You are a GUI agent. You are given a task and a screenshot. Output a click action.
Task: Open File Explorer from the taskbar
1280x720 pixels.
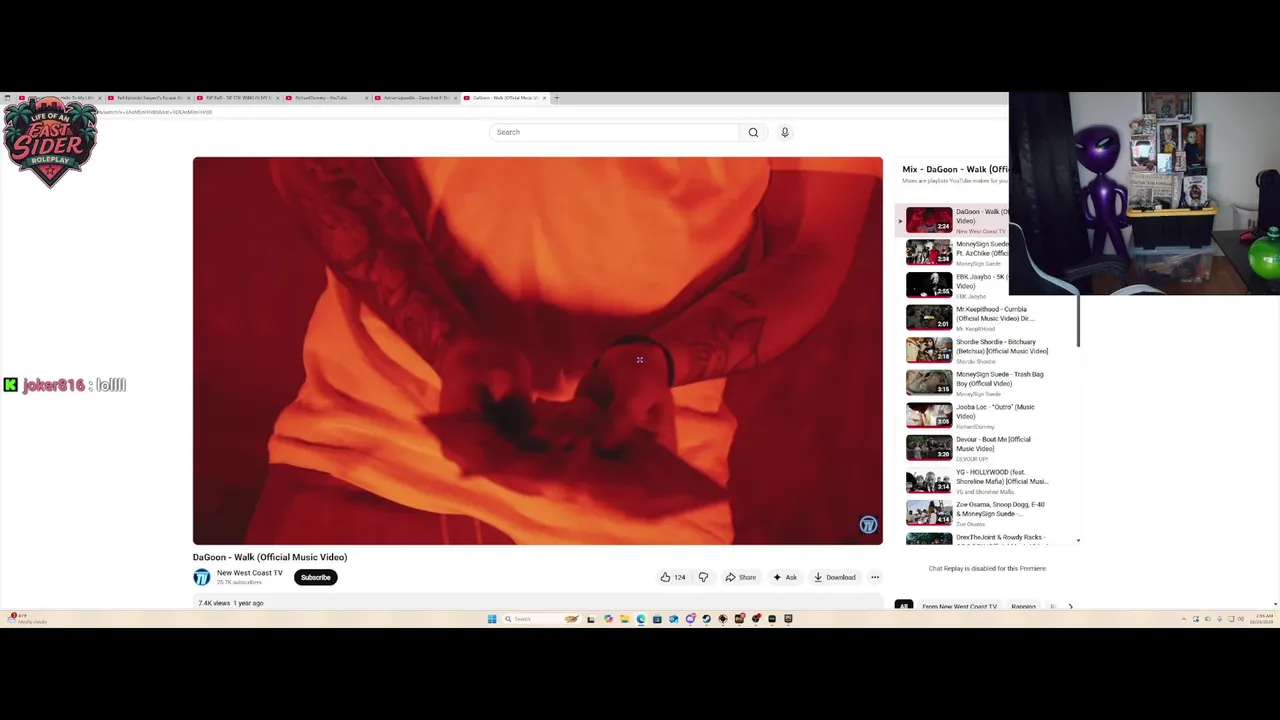[x=624, y=619]
